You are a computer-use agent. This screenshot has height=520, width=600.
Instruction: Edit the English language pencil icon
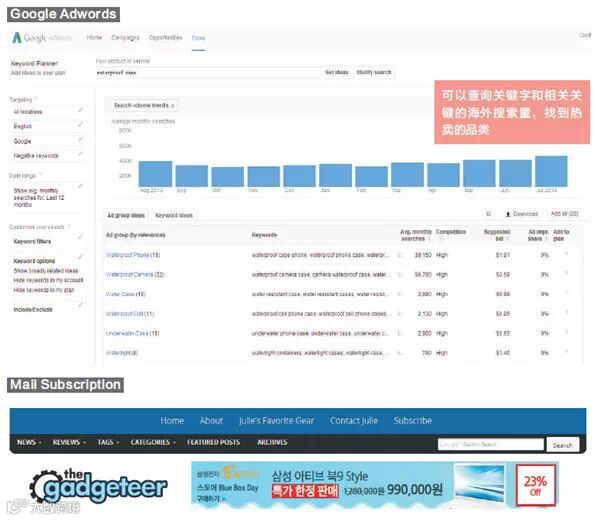coord(80,125)
